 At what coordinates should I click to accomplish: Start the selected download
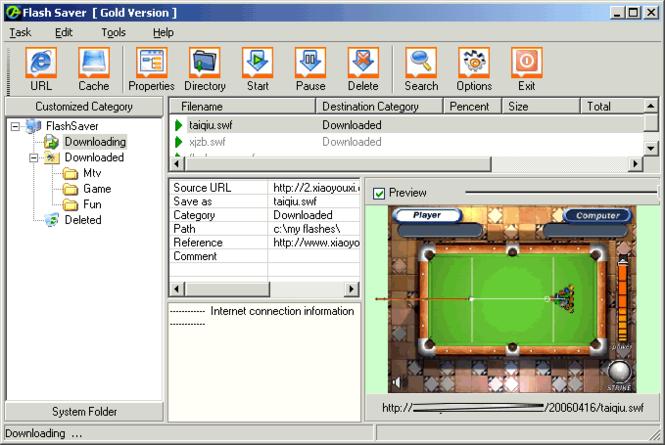pos(257,70)
